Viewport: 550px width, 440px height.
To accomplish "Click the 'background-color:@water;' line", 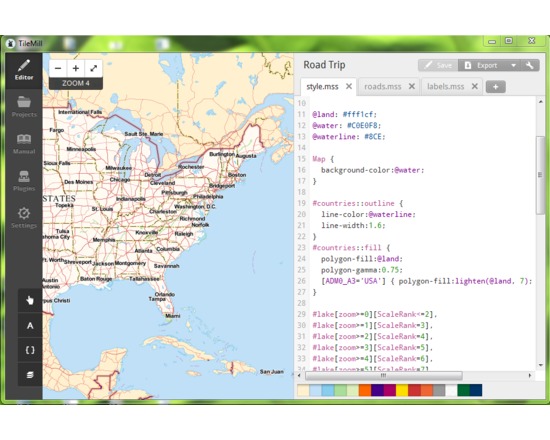I will [373, 170].
